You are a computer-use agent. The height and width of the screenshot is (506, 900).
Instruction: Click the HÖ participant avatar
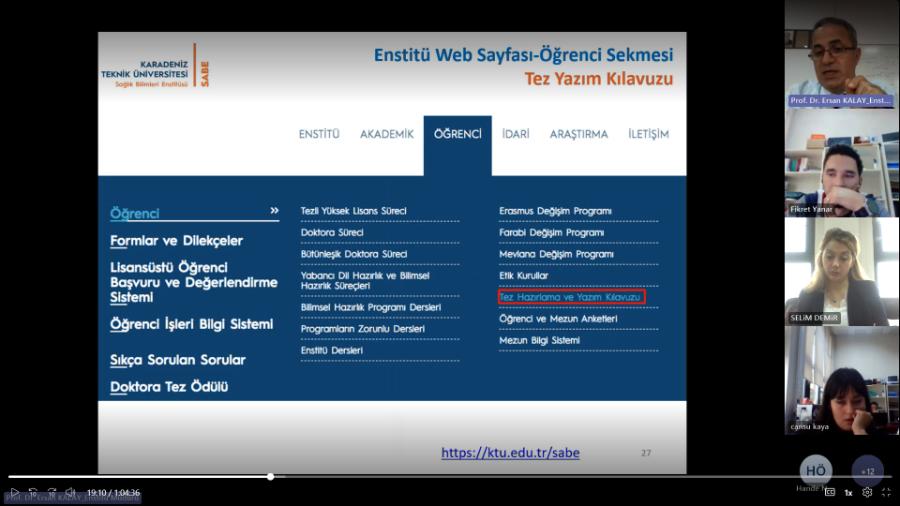815,471
